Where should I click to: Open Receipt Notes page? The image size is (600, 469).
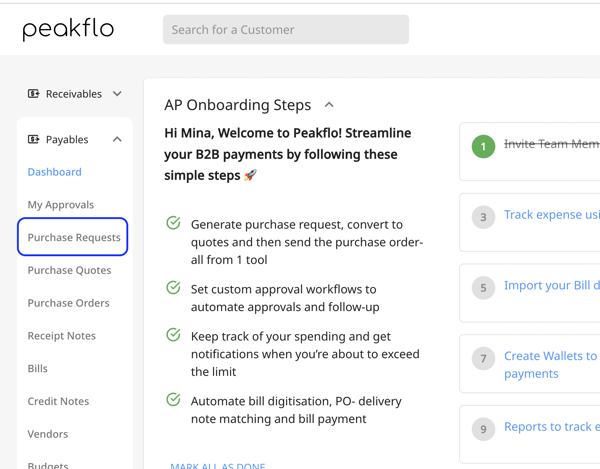click(62, 336)
